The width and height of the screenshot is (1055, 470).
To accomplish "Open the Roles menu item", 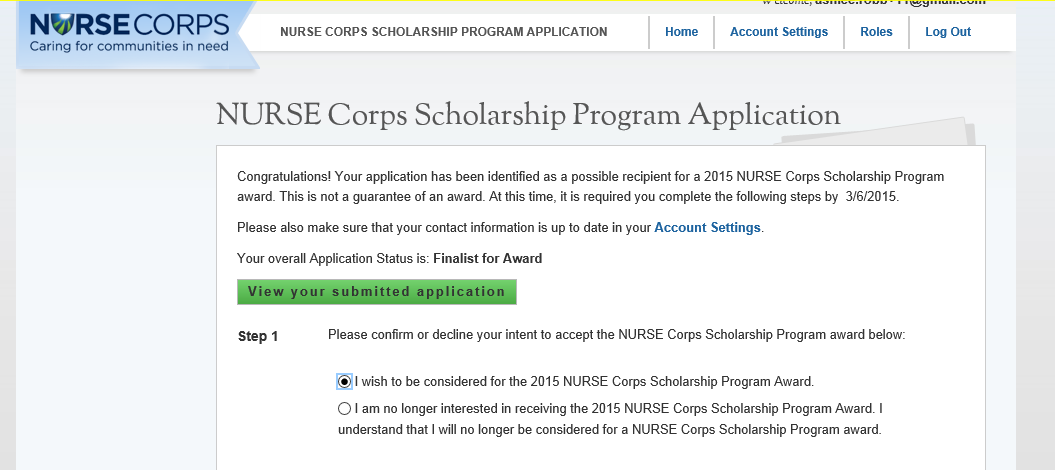I will 876,32.
